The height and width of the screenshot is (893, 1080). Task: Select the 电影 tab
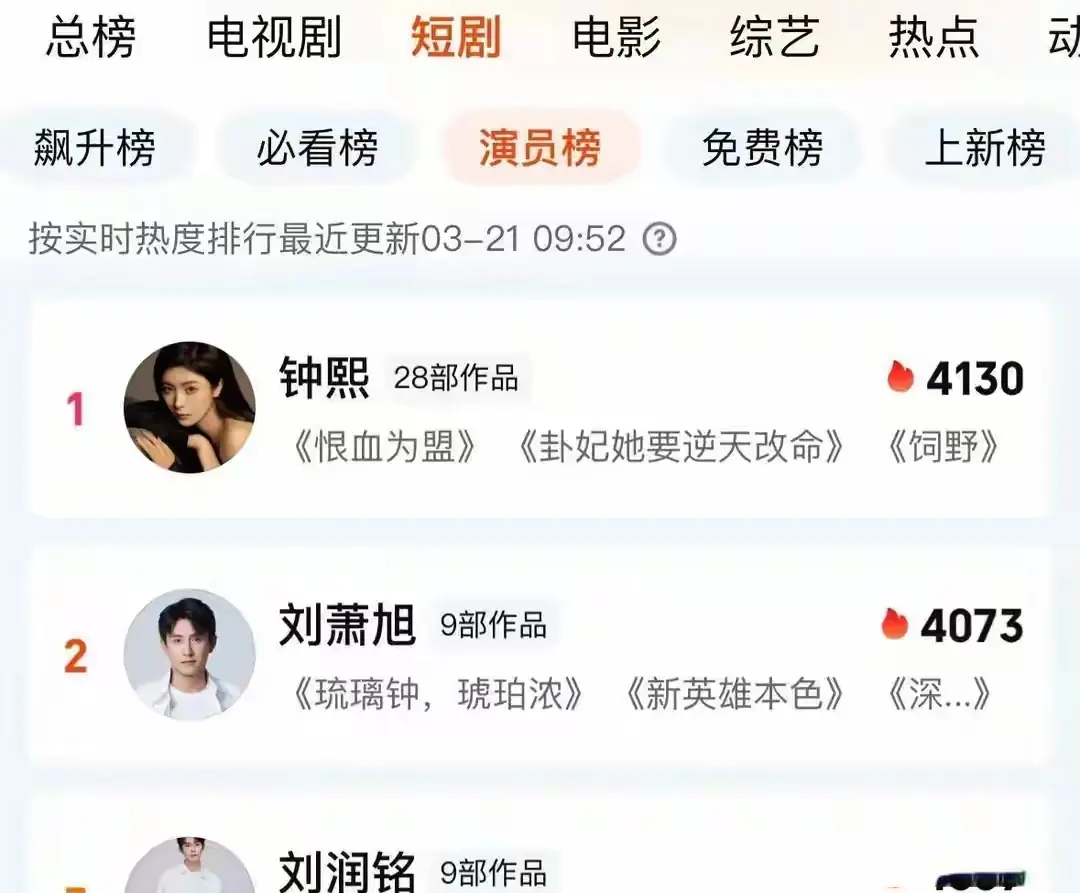(616, 36)
